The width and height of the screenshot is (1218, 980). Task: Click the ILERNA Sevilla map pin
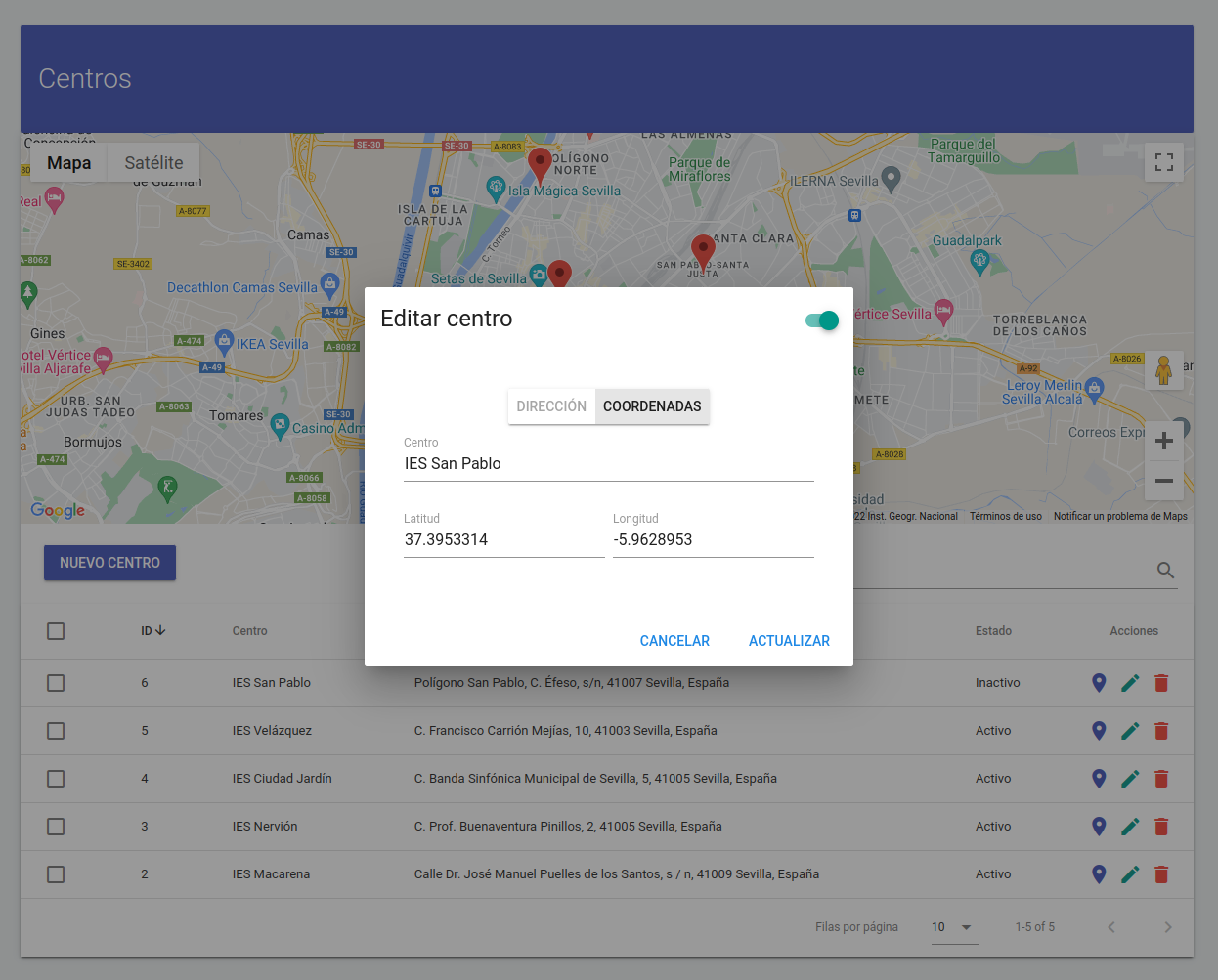coord(891,178)
